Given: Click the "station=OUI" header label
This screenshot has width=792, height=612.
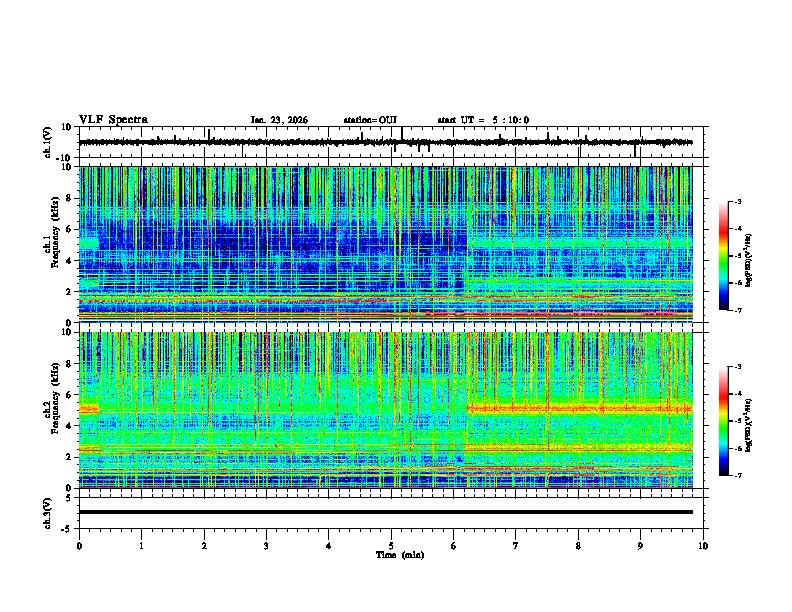Looking at the screenshot, I should click(x=370, y=120).
